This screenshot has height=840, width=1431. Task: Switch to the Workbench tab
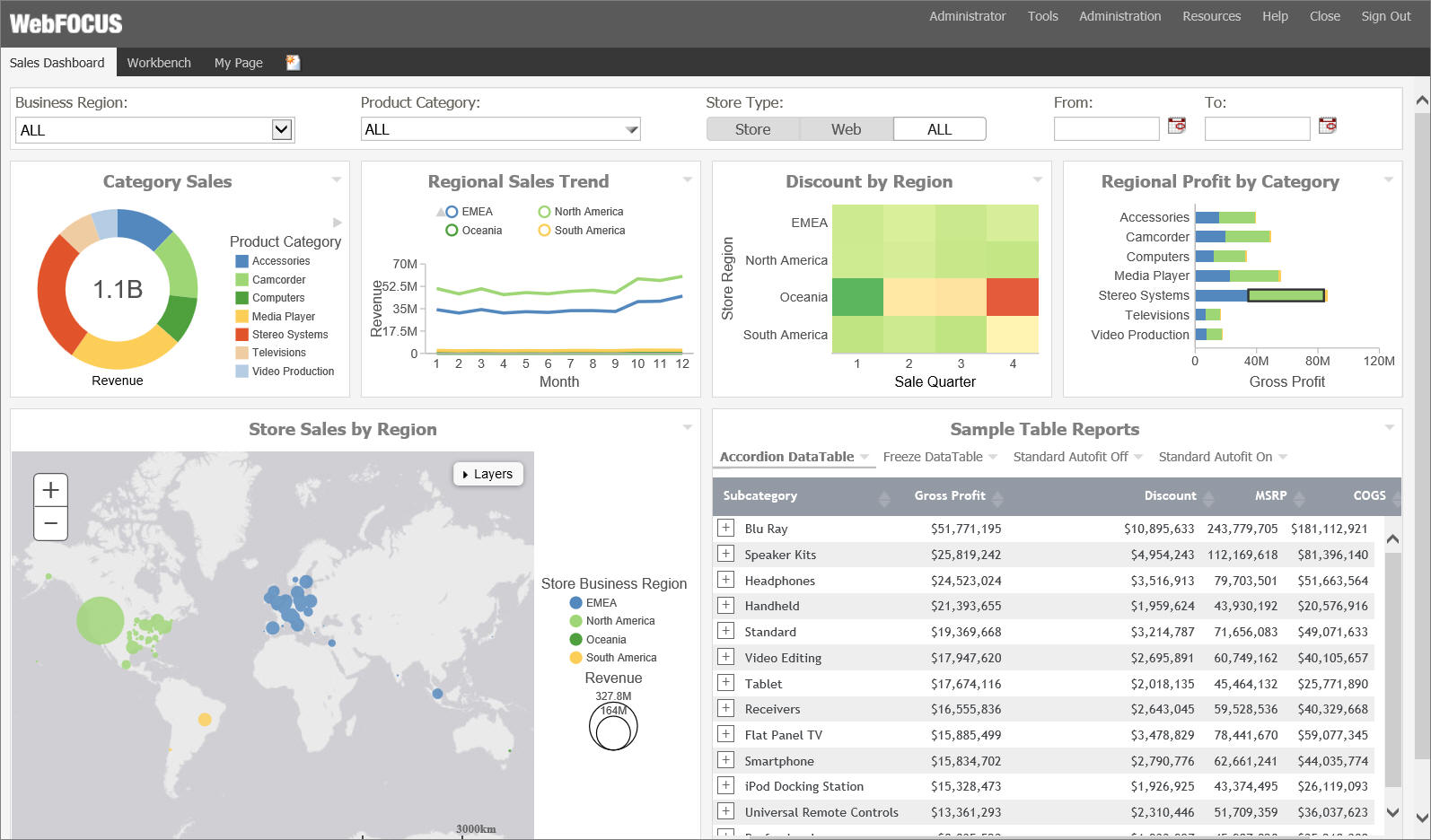tap(159, 62)
